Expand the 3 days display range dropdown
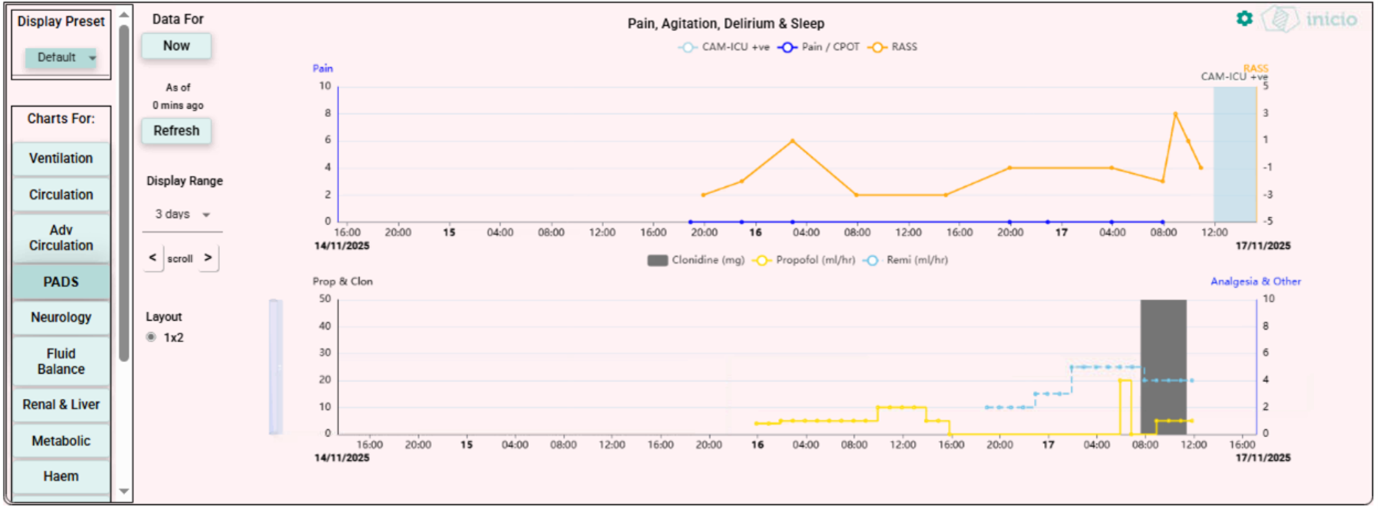Image resolution: width=1378 pixels, height=510 pixels. point(182,215)
